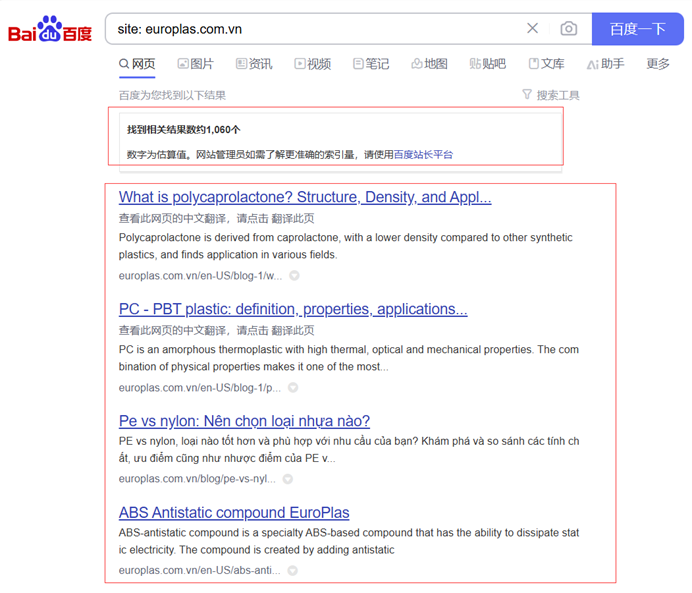Clear the search box with X icon
The image size is (692, 593).
click(532, 29)
